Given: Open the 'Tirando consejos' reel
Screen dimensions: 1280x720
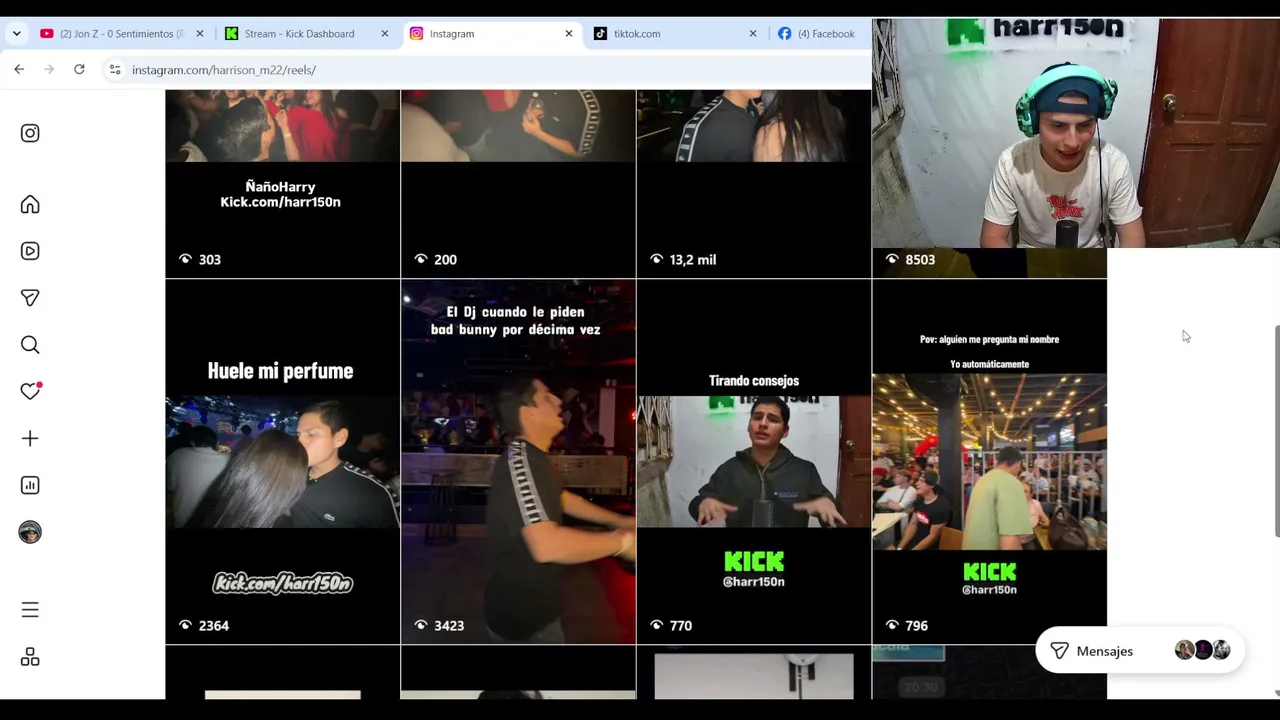Looking at the screenshot, I should point(754,462).
